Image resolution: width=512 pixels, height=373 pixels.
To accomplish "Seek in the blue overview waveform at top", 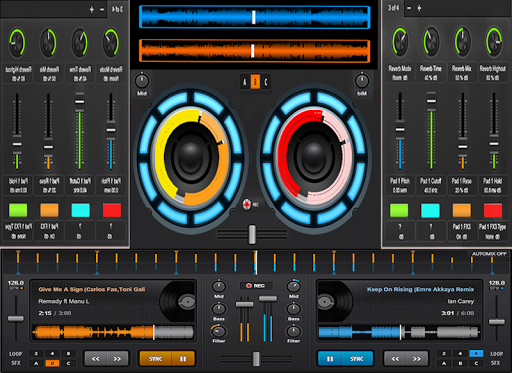I will pyautogui.click(x=255, y=17).
